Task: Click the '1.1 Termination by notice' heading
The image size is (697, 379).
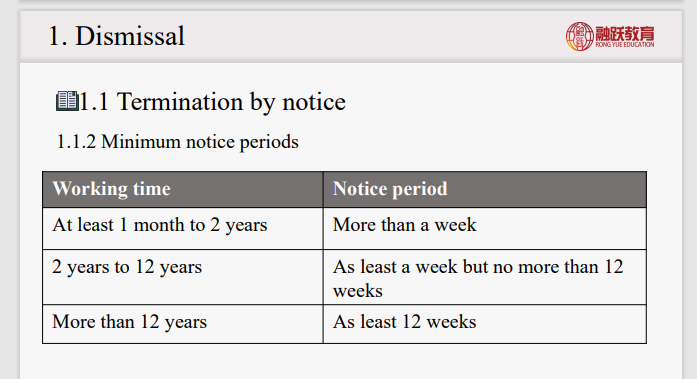Action: pos(212,102)
